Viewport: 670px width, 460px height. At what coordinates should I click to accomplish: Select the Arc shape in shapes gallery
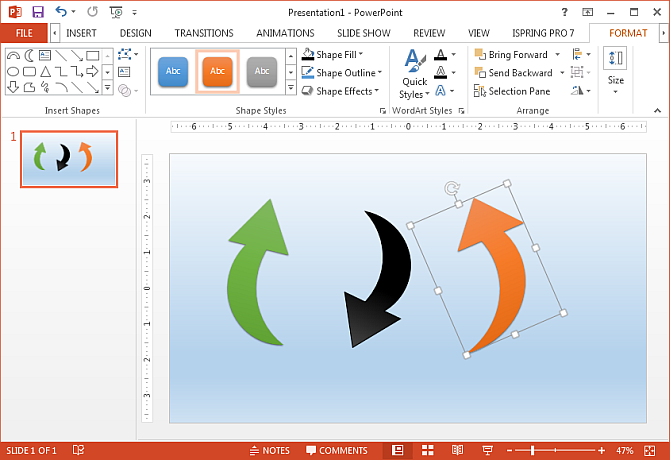[13, 56]
